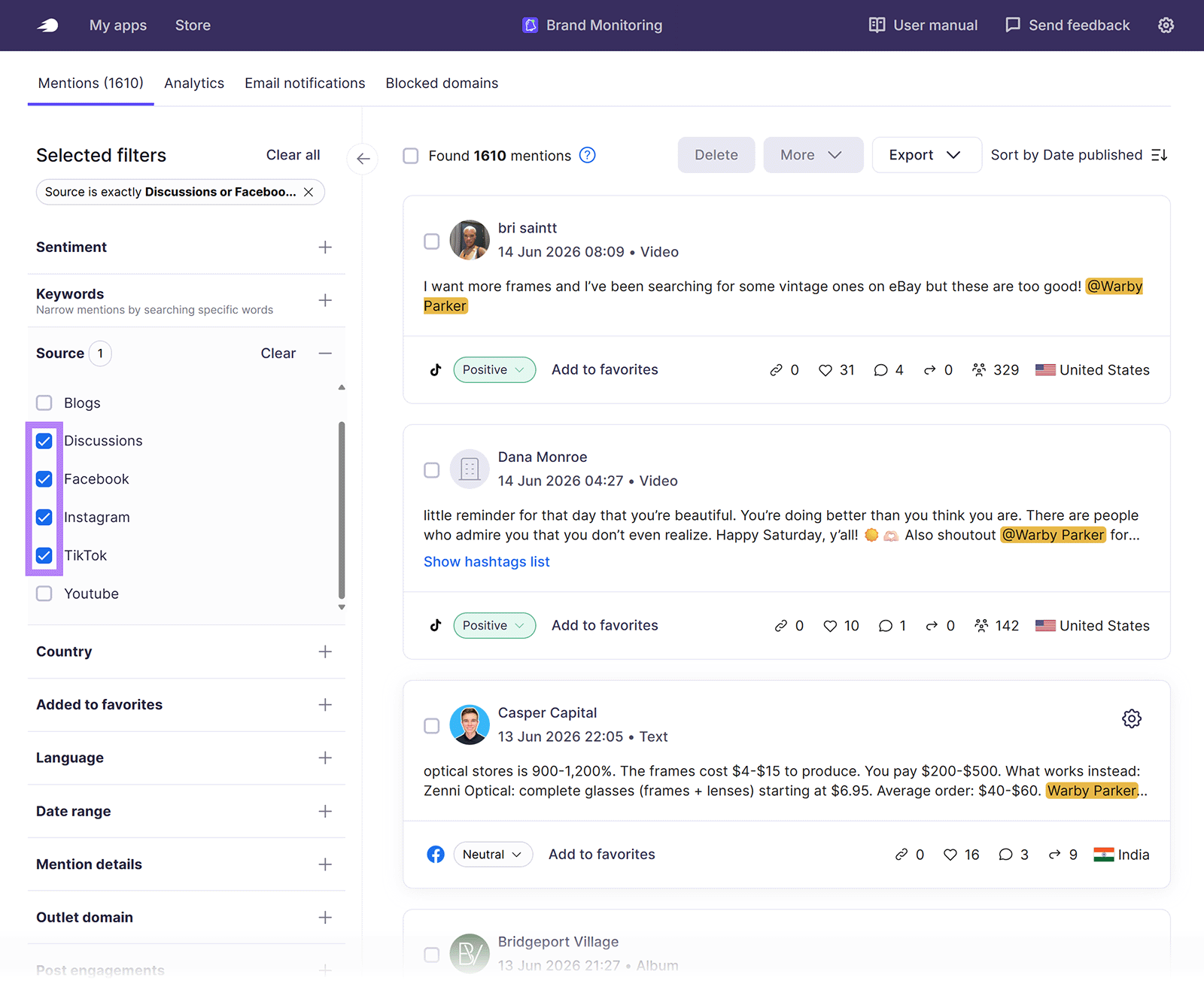Click shares icon on Dana Monroe mention
The width and height of the screenshot is (1204, 981).
(x=932, y=626)
